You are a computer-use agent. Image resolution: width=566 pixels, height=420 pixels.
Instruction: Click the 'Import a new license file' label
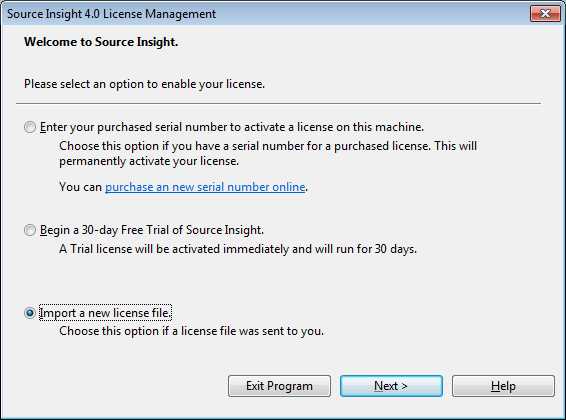pyautogui.click(x=105, y=313)
